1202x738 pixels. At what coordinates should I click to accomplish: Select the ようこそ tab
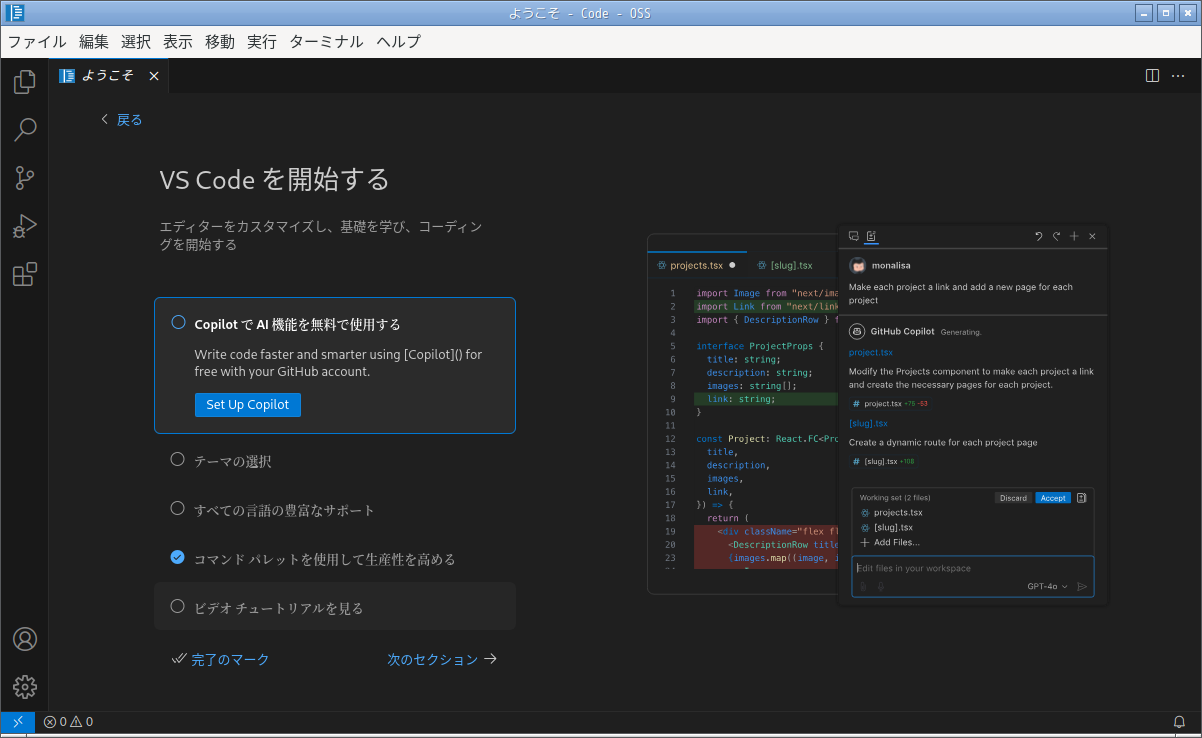click(106, 75)
